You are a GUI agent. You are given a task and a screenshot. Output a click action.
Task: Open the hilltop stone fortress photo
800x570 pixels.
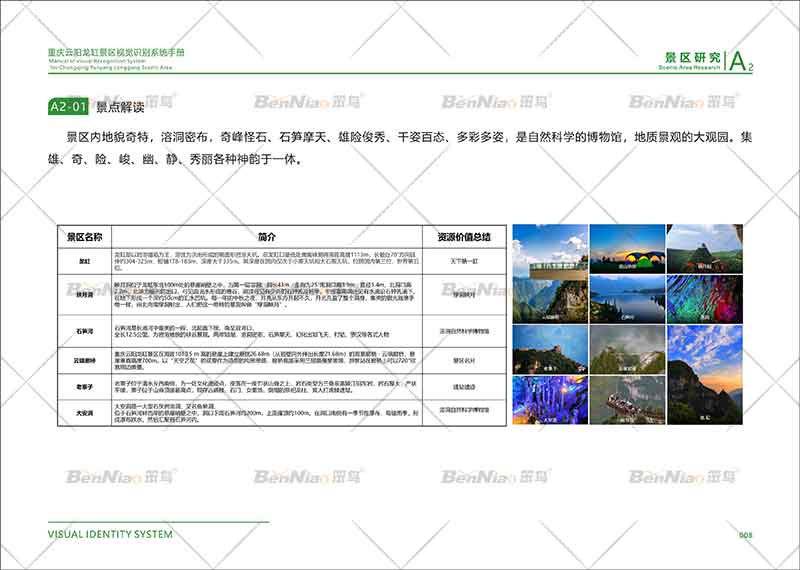[x=550, y=350]
